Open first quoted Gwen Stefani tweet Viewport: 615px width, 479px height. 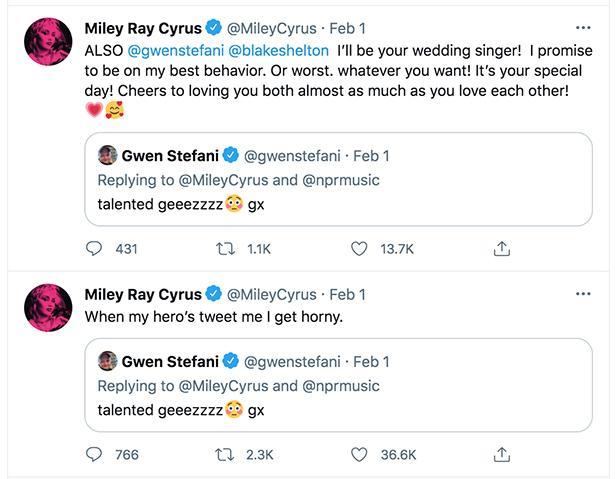pyautogui.click(x=338, y=179)
